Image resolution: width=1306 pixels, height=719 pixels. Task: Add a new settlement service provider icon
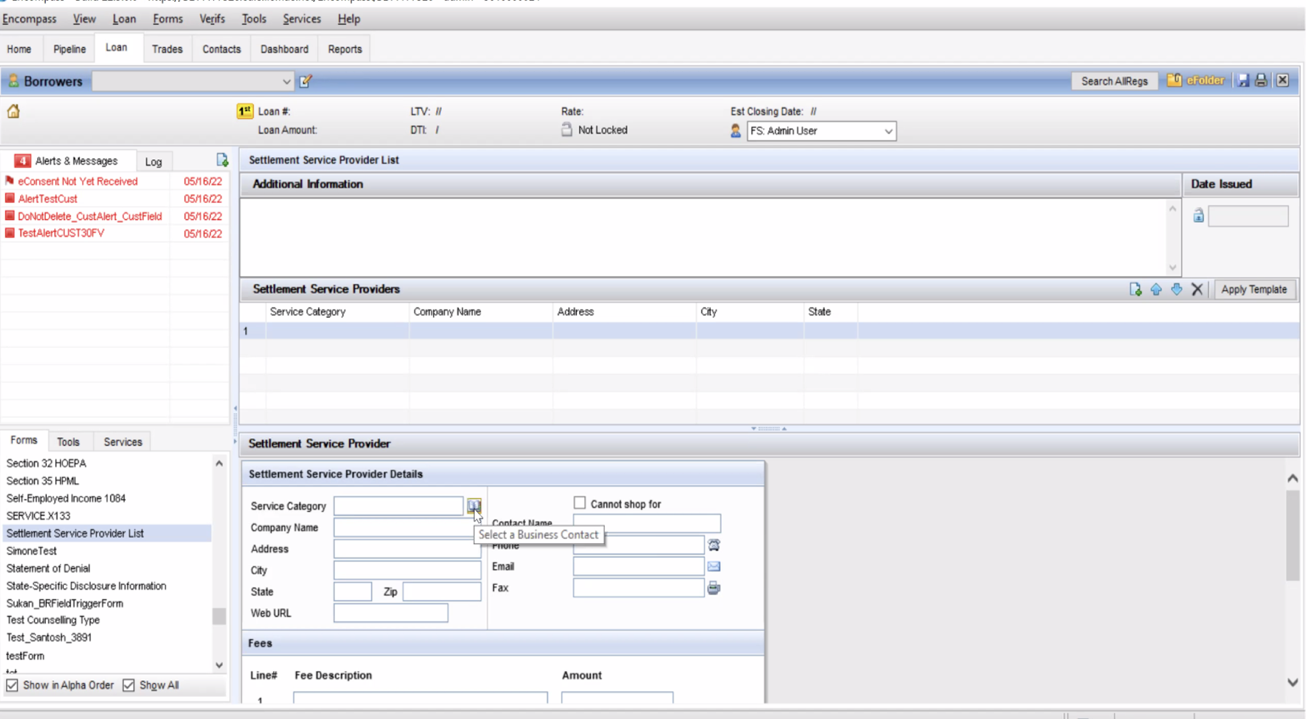tap(1135, 289)
